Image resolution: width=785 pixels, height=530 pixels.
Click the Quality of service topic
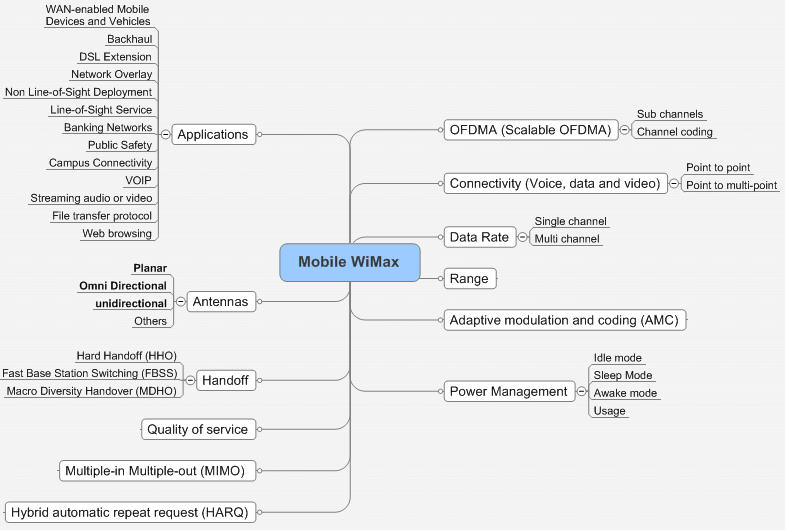(198, 429)
